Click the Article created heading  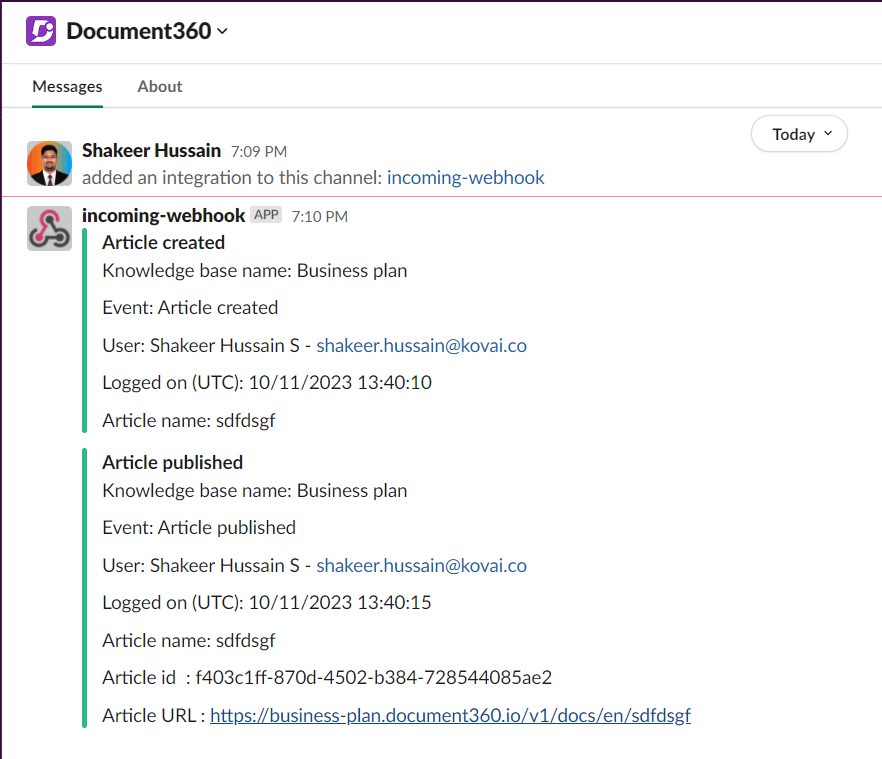click(x=163, y=242)
